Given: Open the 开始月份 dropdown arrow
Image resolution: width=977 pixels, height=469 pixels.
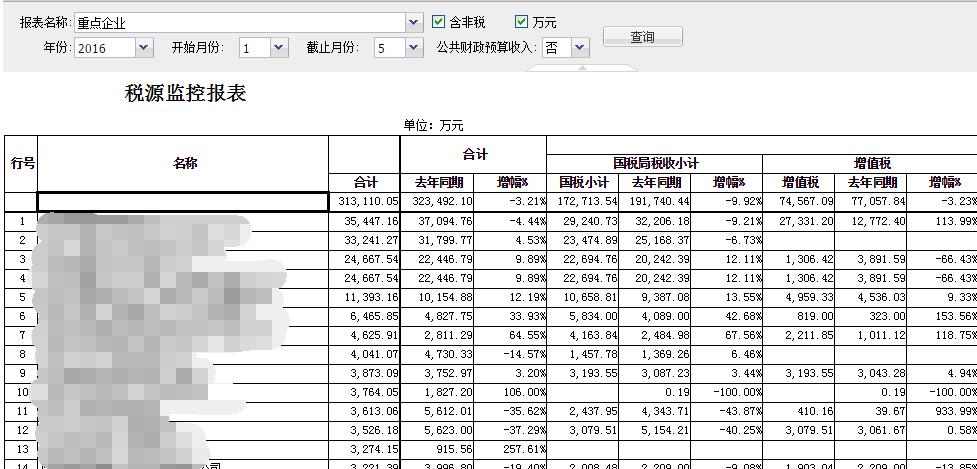Looking at the screenshot, I should (279, 47).
